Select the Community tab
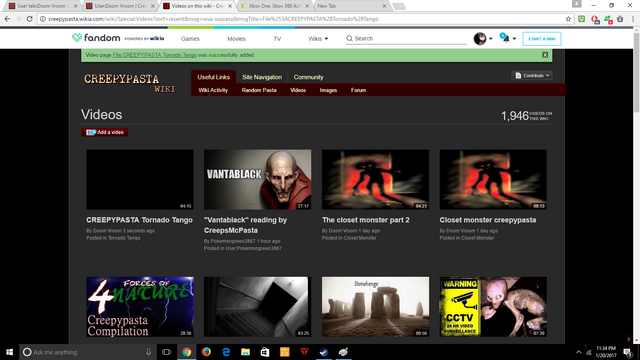The height and width of the screenshot is (360, 640). 308,77
